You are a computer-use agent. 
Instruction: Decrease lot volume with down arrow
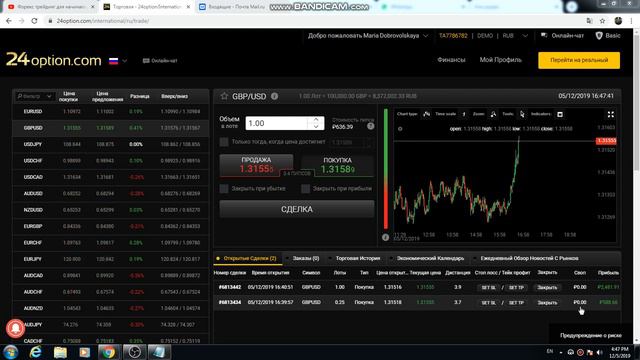316,127
